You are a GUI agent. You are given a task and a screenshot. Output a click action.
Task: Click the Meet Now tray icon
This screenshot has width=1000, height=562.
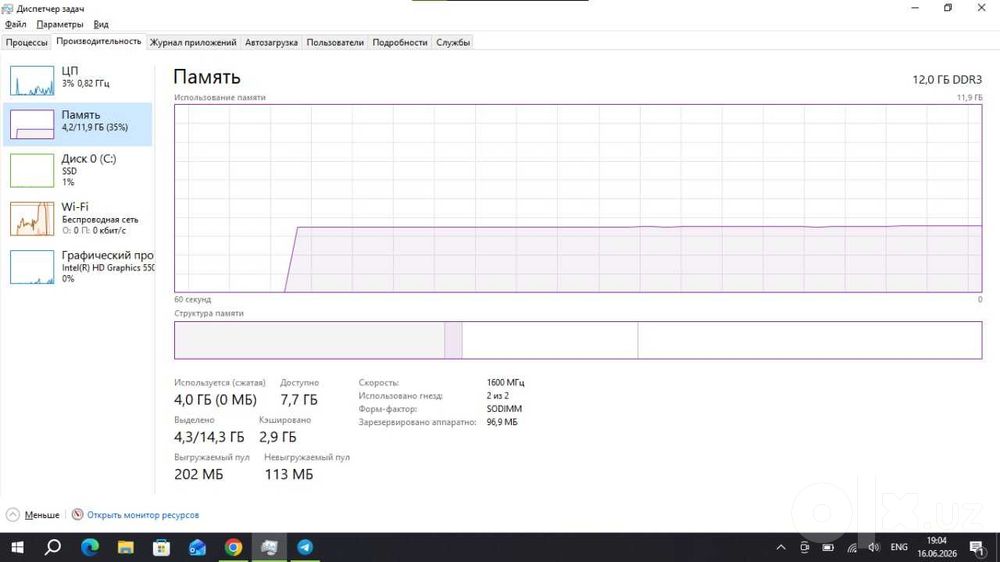804,547
